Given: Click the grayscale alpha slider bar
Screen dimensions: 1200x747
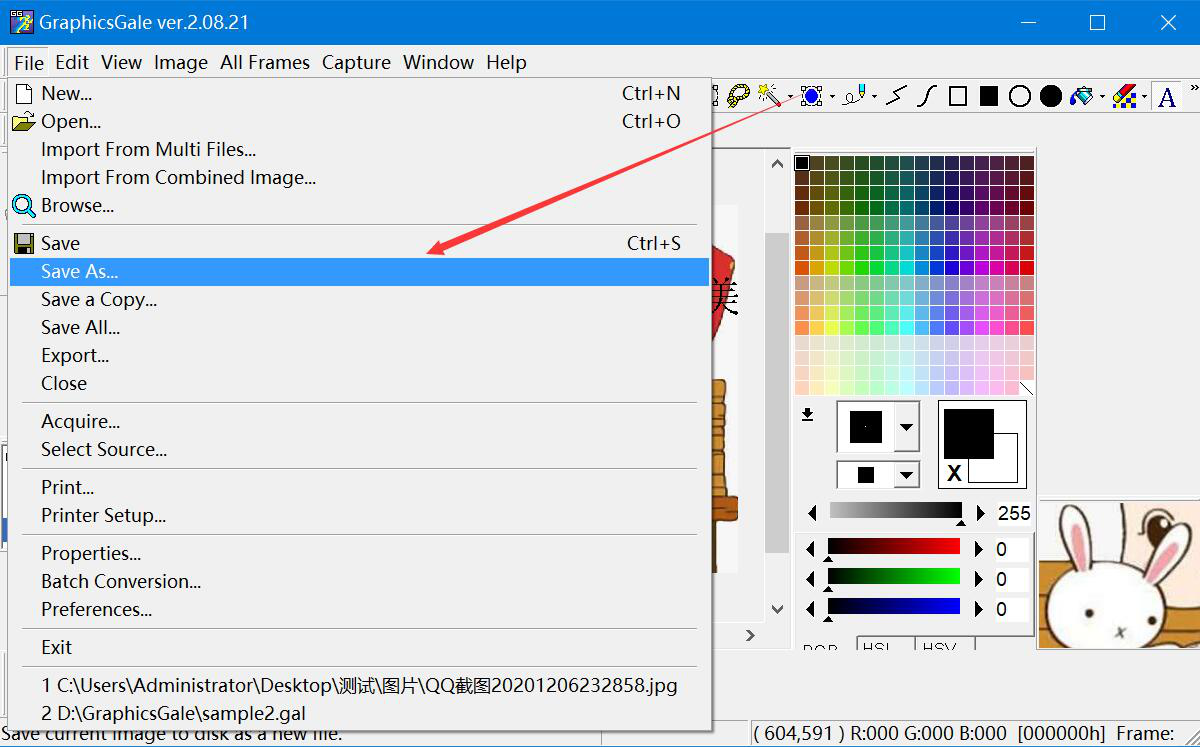Looking at the screenshot, I should click(895, 511).
